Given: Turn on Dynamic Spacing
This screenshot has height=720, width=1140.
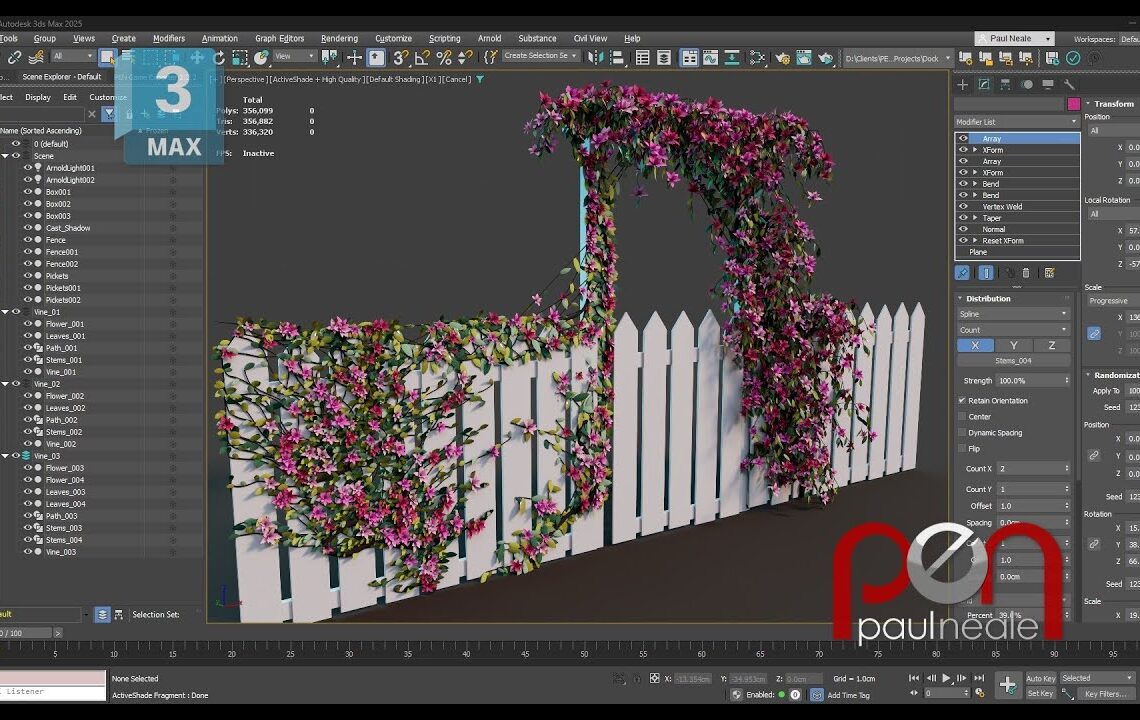Looking at the screenshot, I should pos(963,432).
